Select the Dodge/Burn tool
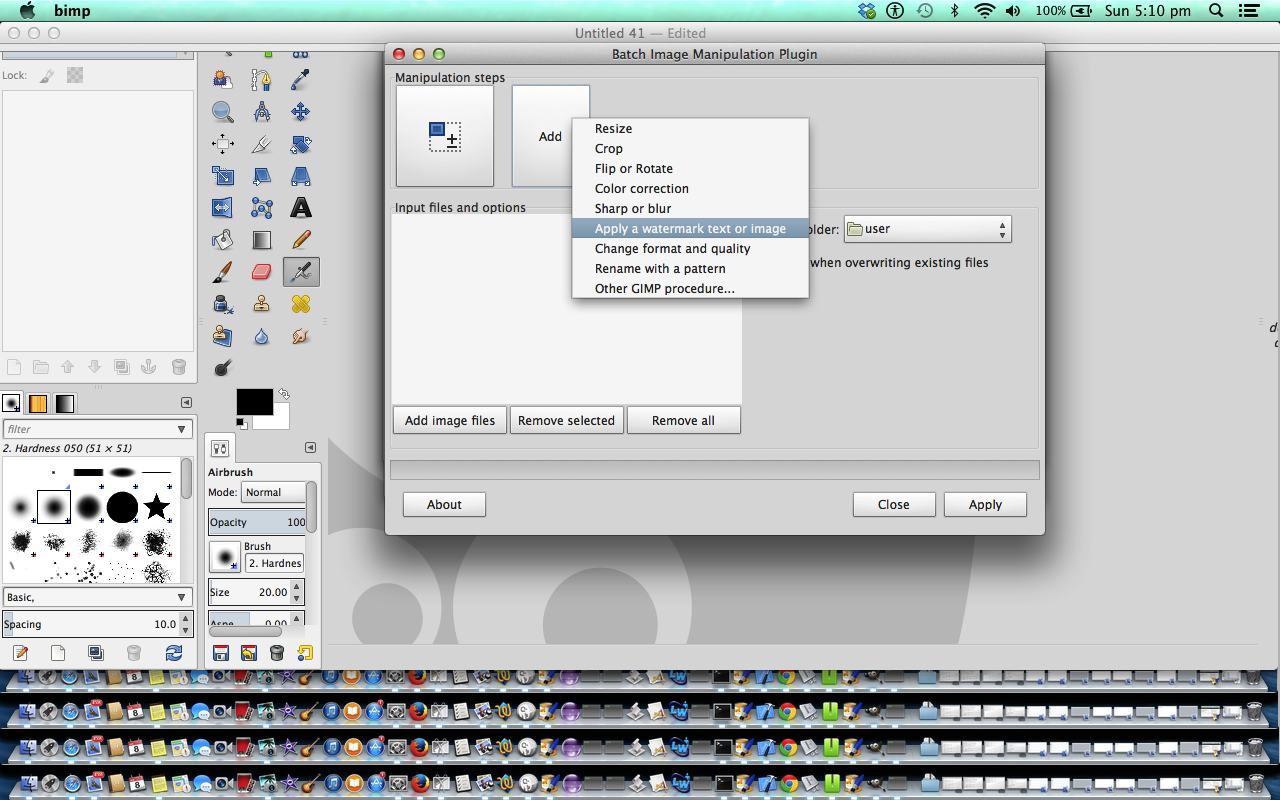 tap(222, 368)
